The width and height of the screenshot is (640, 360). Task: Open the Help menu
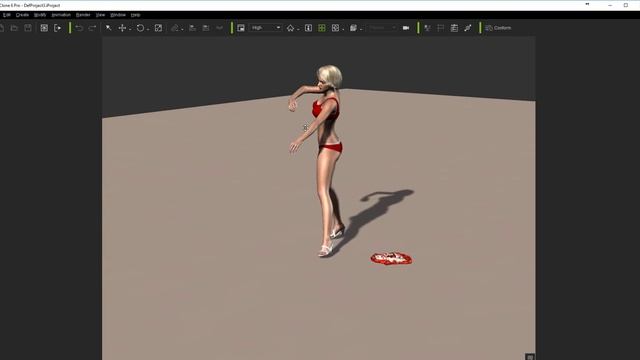point(136,15)
